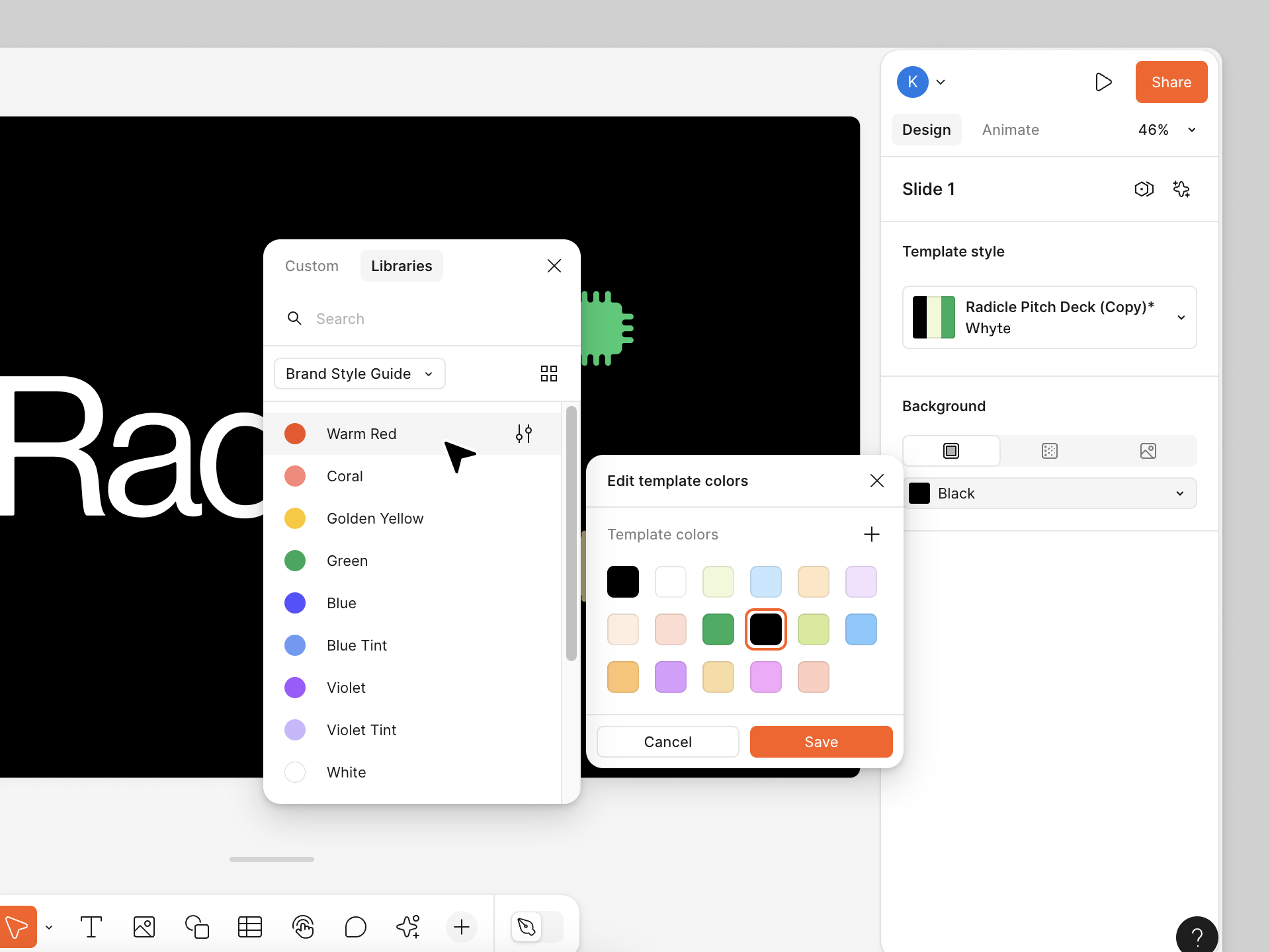Image resolution: width=1270 pixels, height=952 pixels.
Task: Click the Share button
Action: tap(1171, 82)
